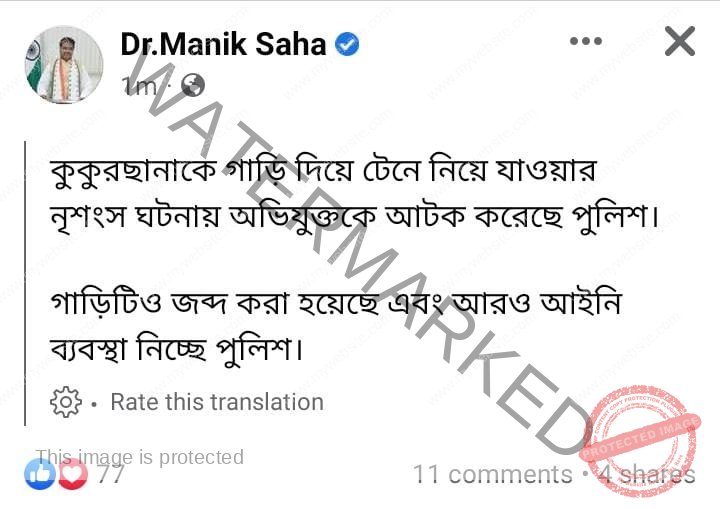Open Dr.Manik Saha's profile picture
The image size is (720, 509).
[64, 64]
